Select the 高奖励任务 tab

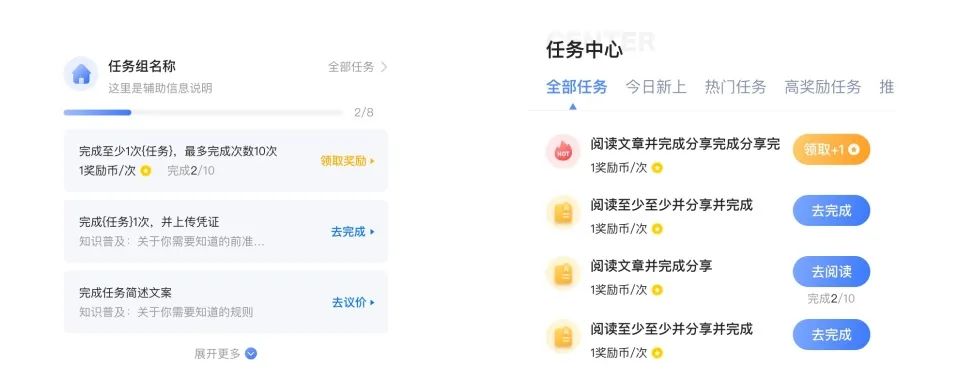tap(823, 87)
